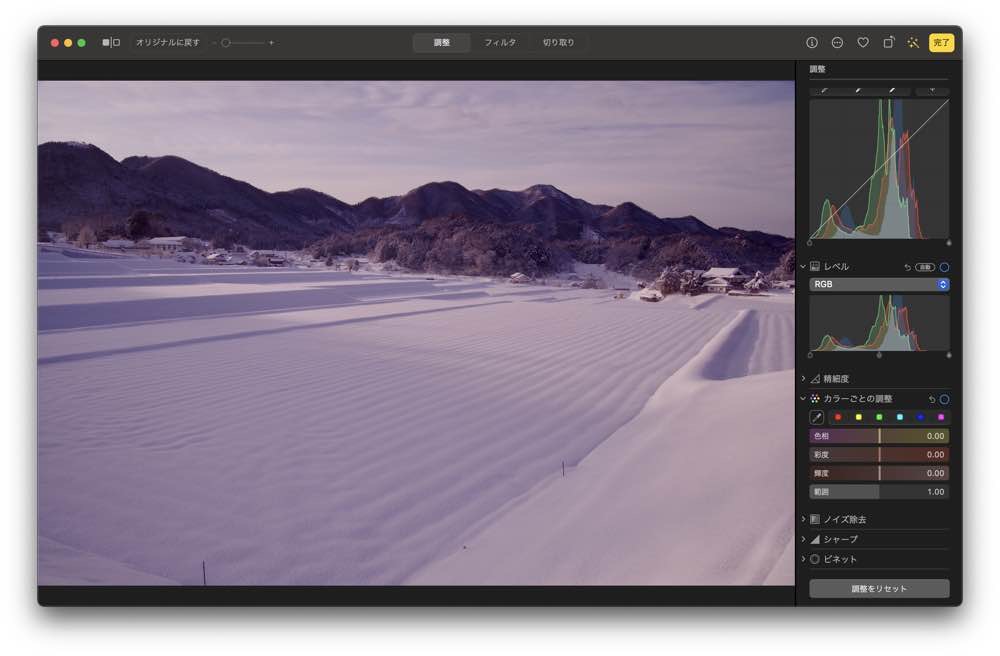The image size is (1000, 656).
Task: Click the カラーごとの調整 colored dots icon
Action: click(815, 398)
